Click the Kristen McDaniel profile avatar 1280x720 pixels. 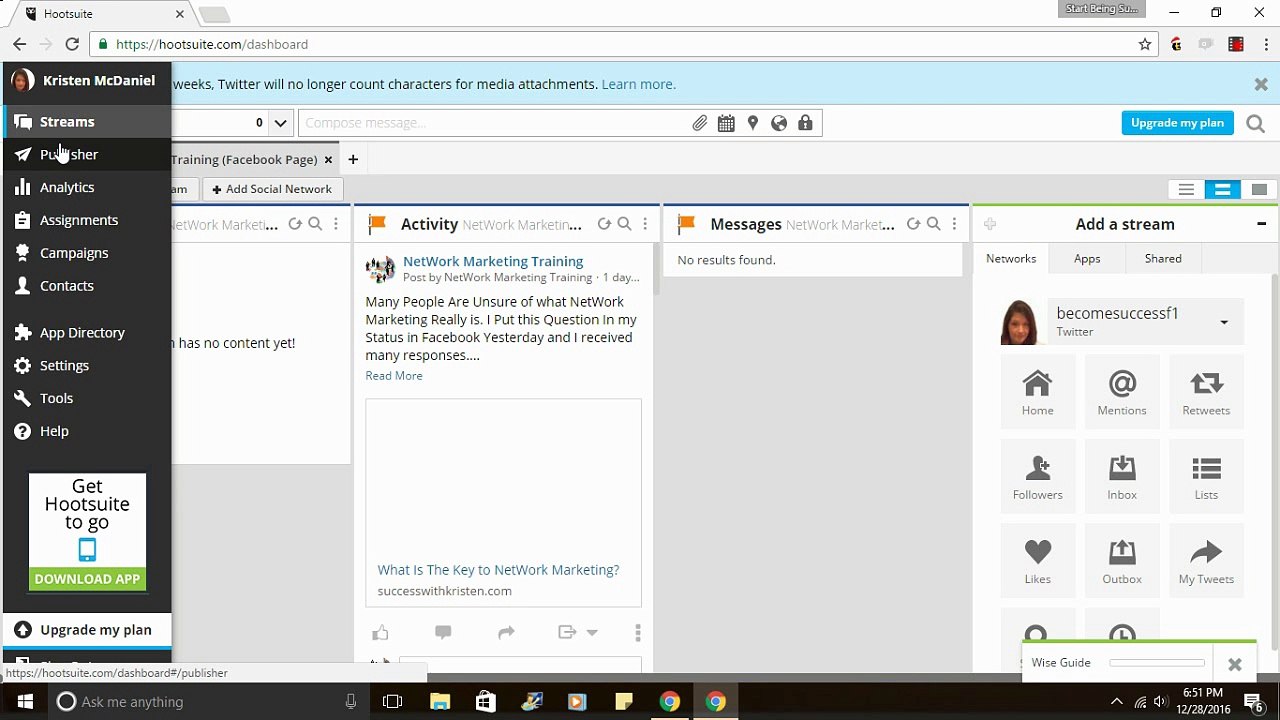[x=22, y=80]
